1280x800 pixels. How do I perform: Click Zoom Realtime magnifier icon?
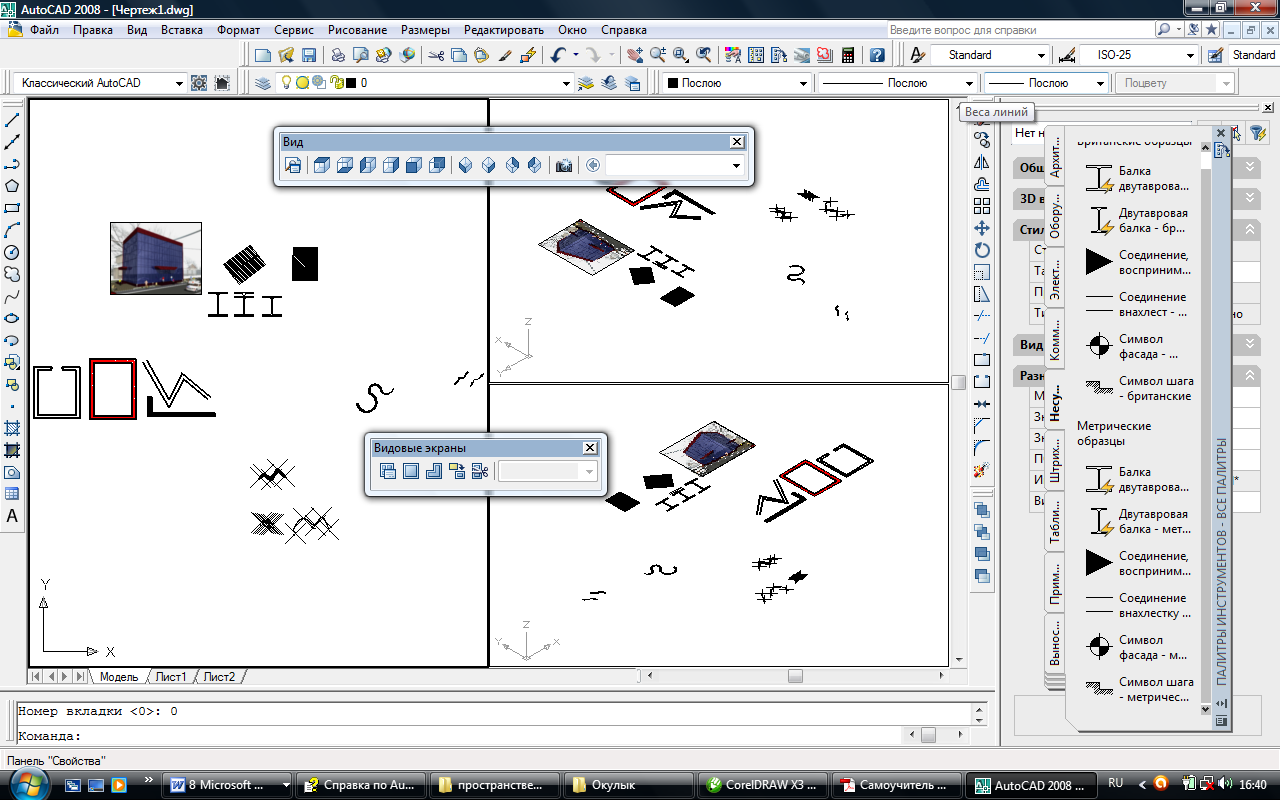coord(657,56)
